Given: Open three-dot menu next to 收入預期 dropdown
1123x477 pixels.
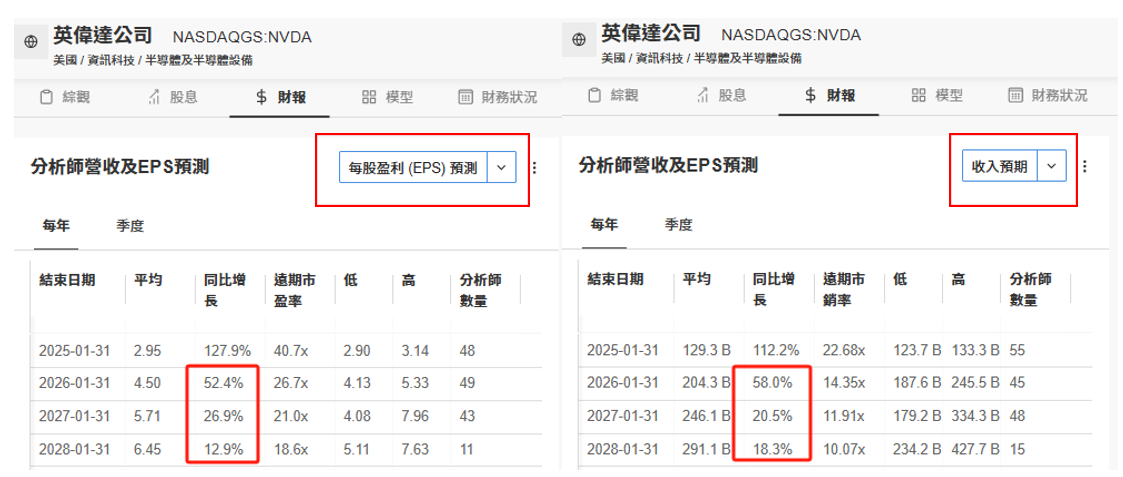Looking at the screenshot, I should click(1084, 166).
